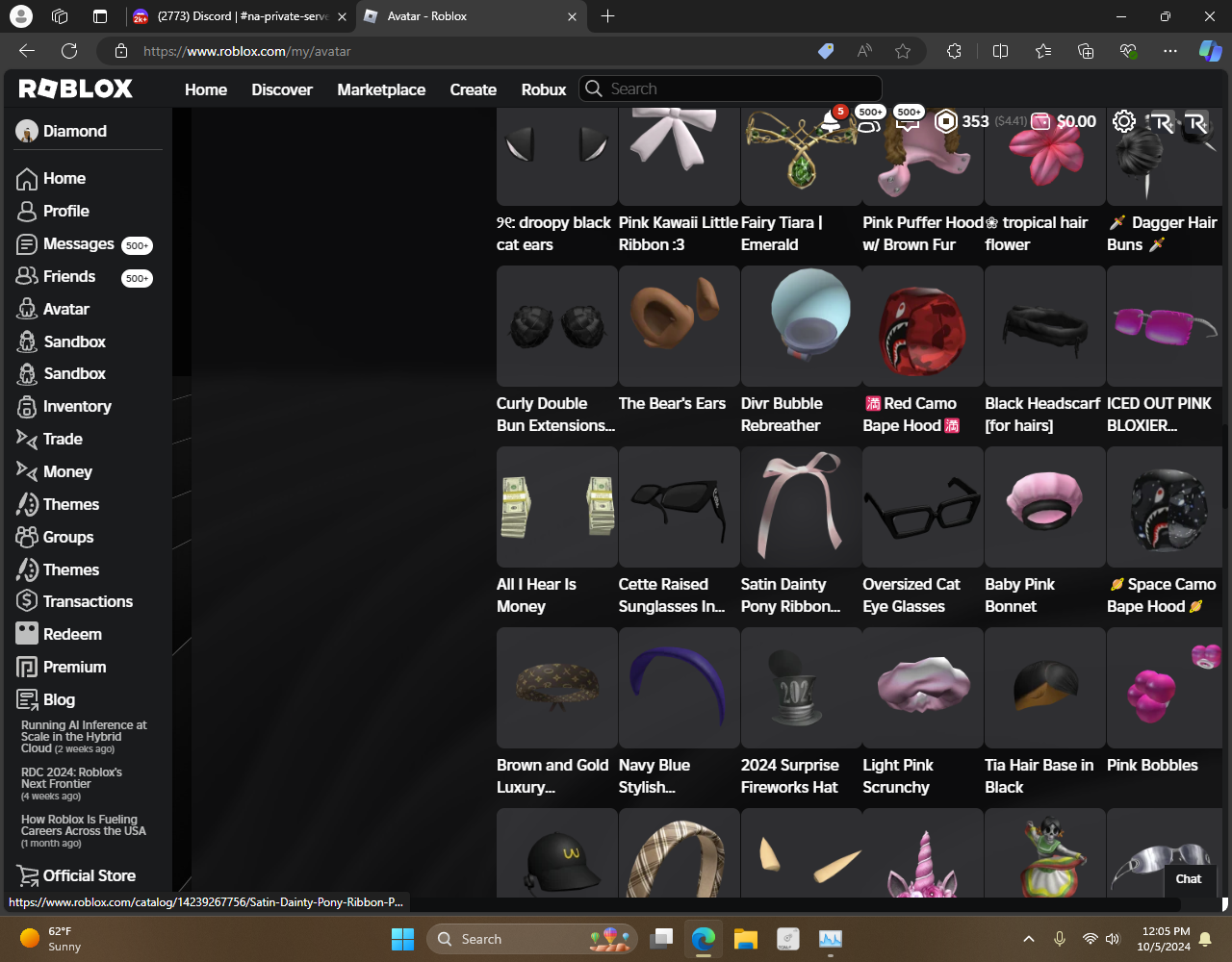Open Marketplace in top navigation

tap(381, 89)
